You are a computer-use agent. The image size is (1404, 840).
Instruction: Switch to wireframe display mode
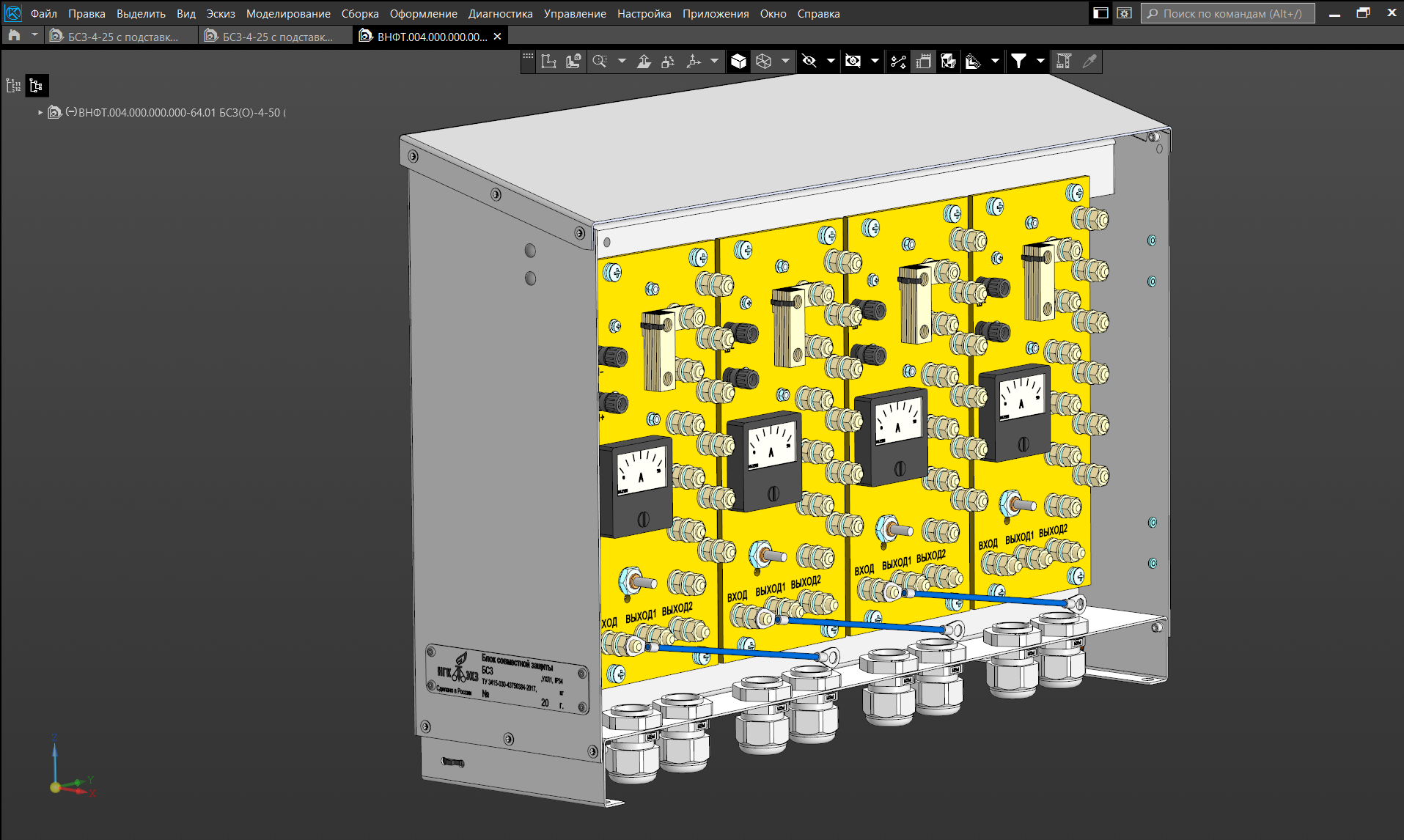(x=764, y=62)
